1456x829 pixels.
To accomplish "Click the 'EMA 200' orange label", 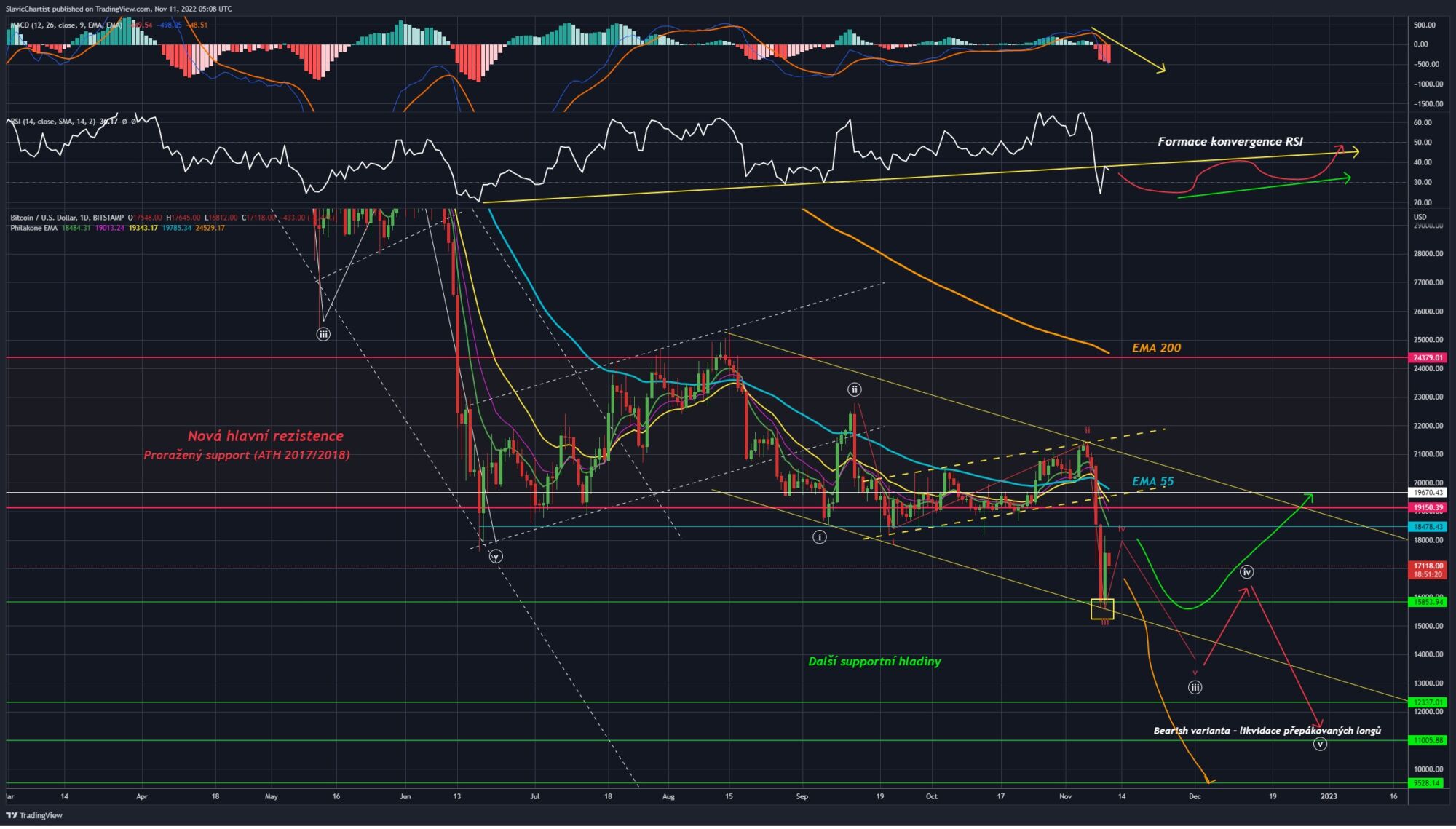I will pyautogui.click(x=1157, y=348).
